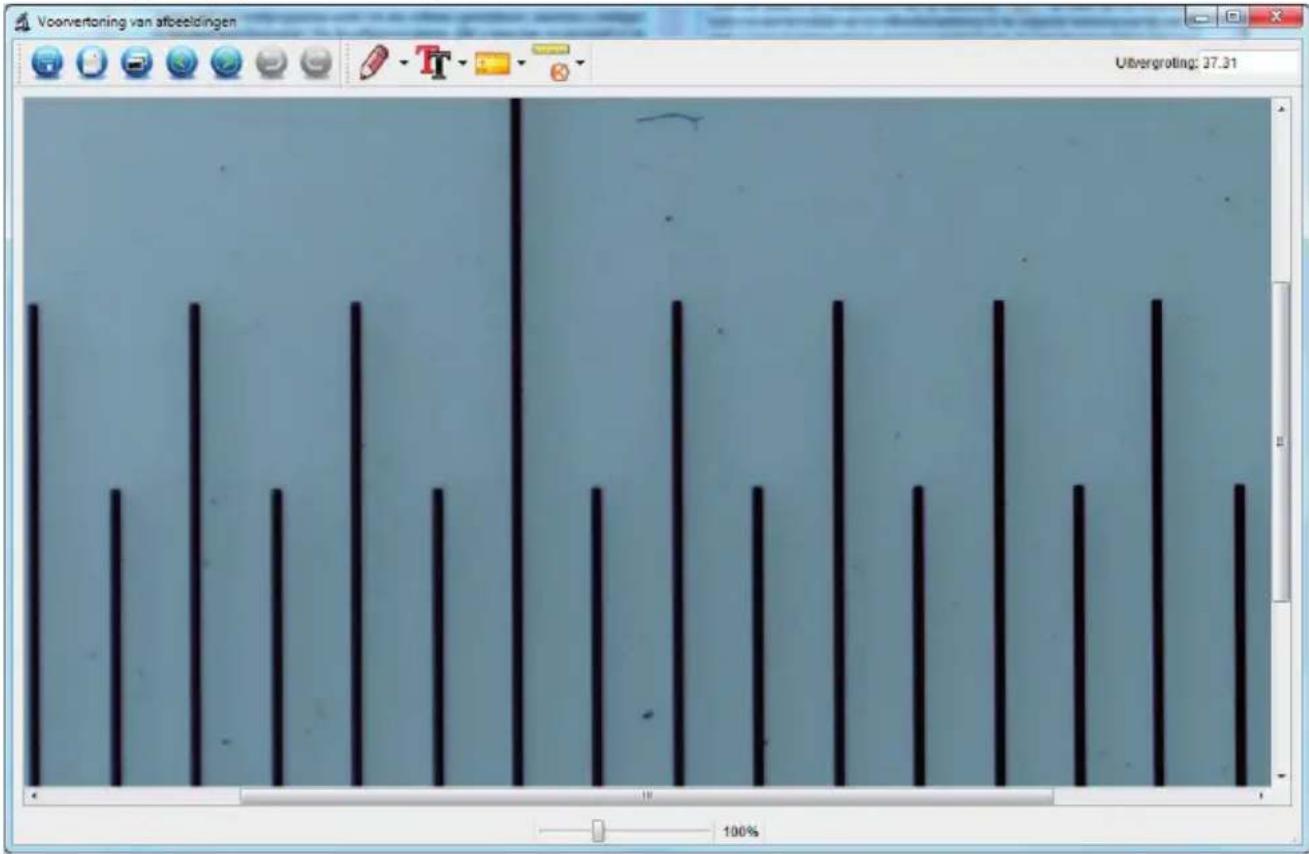Click the greyed-out Redo icon

click(315, 63)
